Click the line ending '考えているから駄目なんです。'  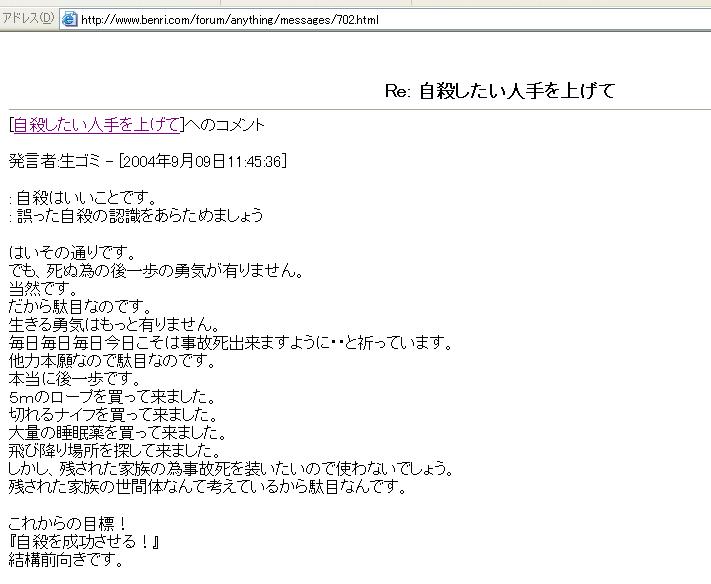(207, 487)
